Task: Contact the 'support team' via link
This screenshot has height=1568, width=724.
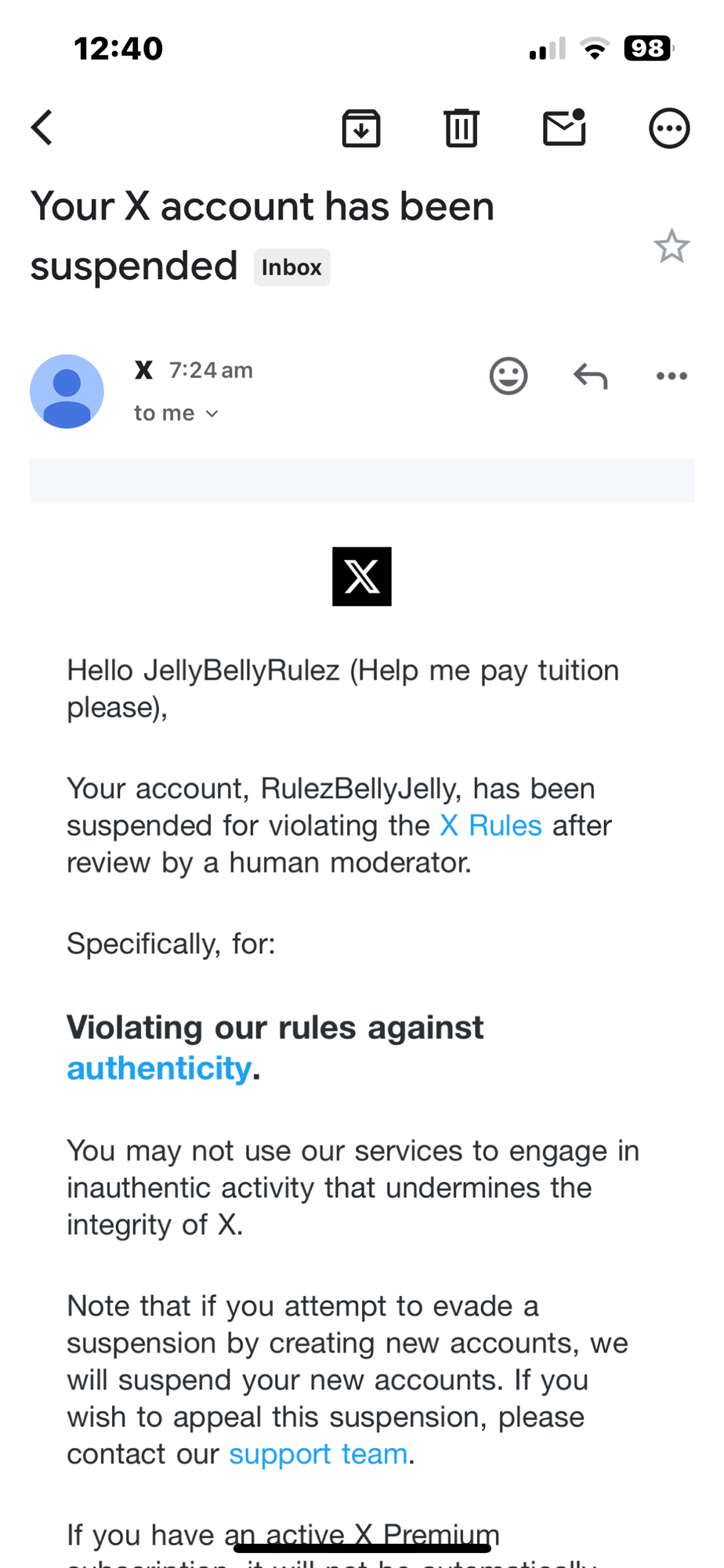Action: (318, 1454)
